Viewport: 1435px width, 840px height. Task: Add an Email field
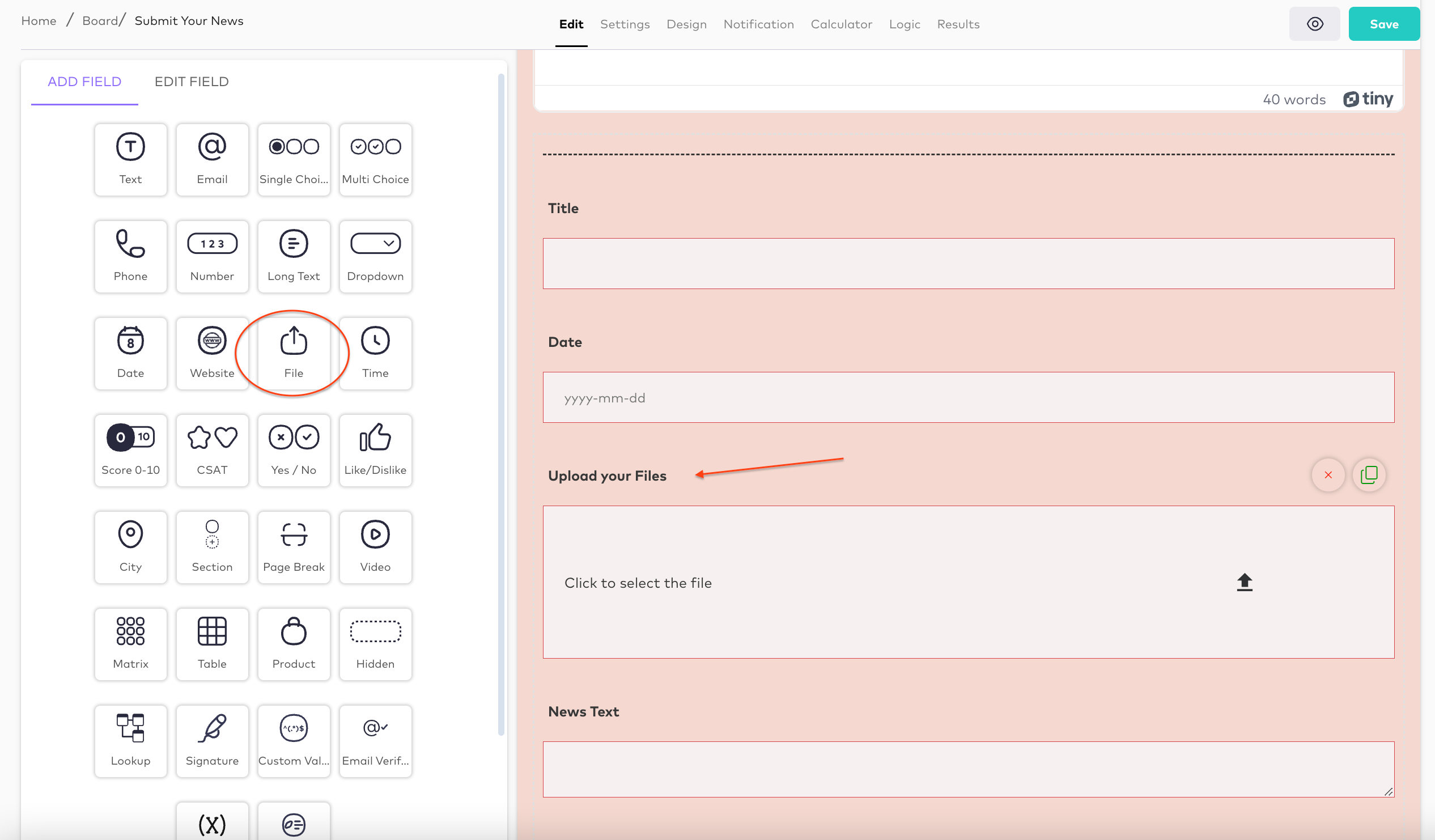212,159
